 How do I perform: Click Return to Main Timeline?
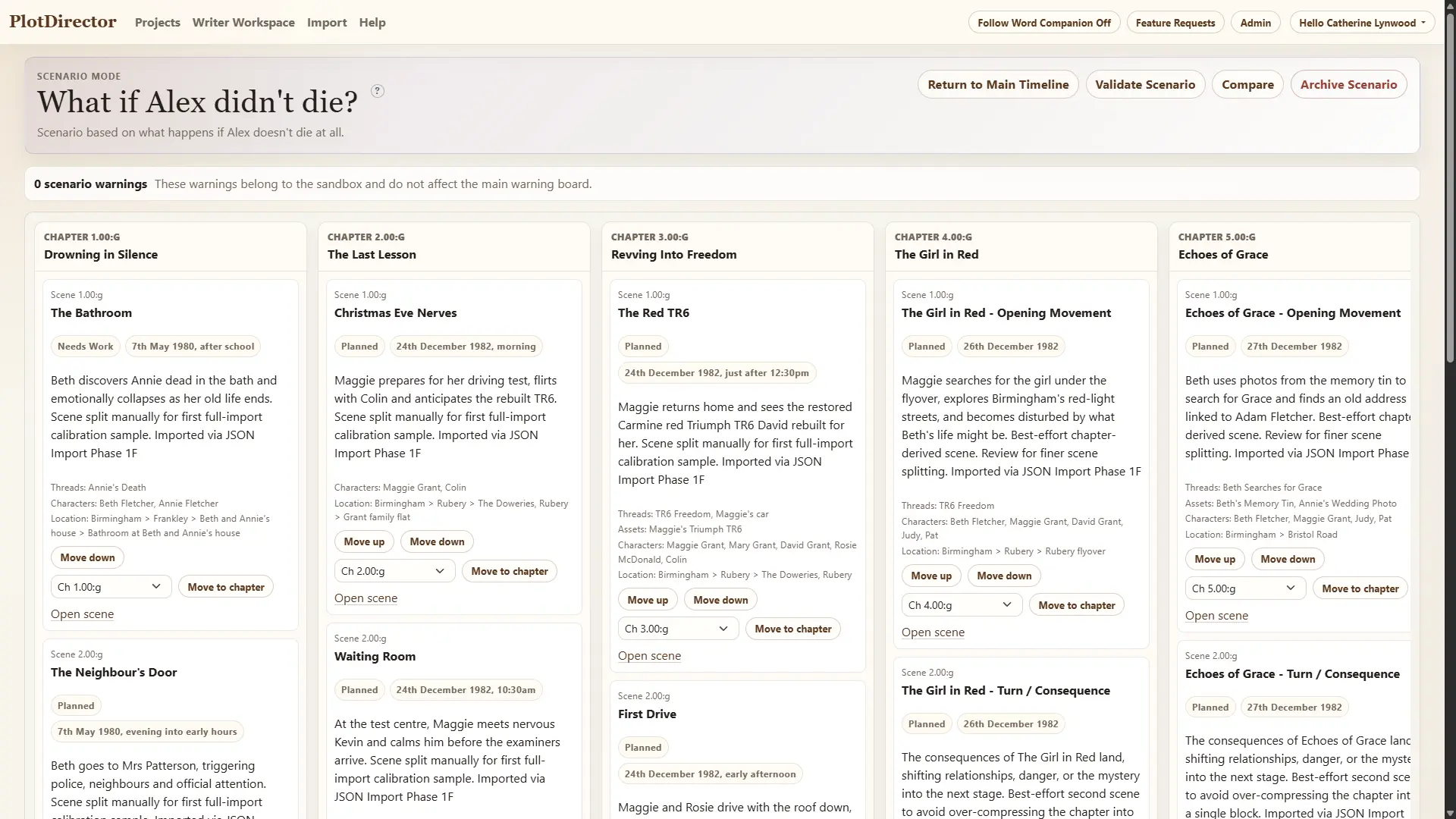(x=998, y=85)
